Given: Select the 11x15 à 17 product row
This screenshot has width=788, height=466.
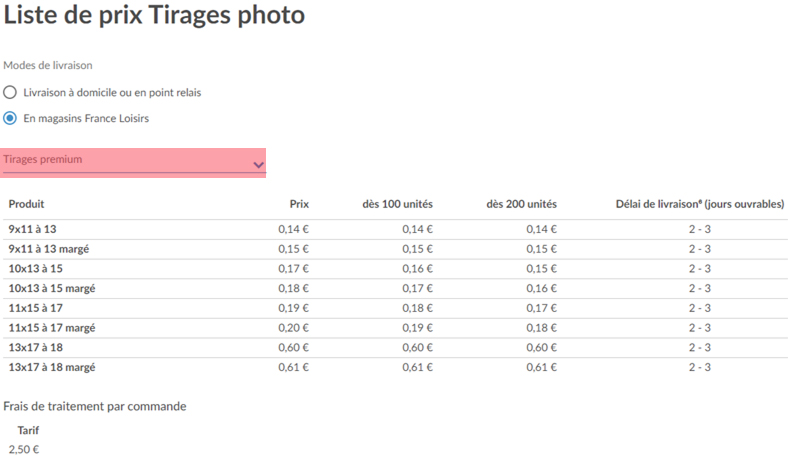Looking at the screenshot, I should pos(394,308).
